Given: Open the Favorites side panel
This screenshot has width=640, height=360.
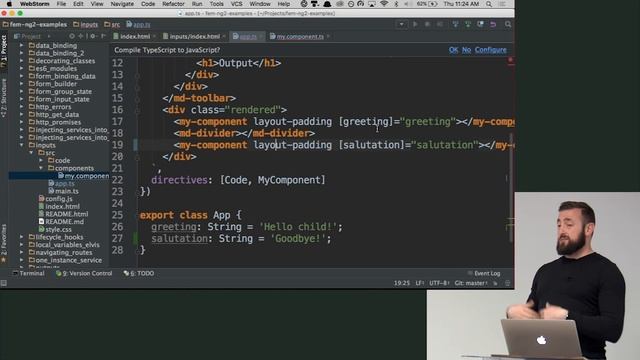Looking at the screenshot, I should point(4,244).
